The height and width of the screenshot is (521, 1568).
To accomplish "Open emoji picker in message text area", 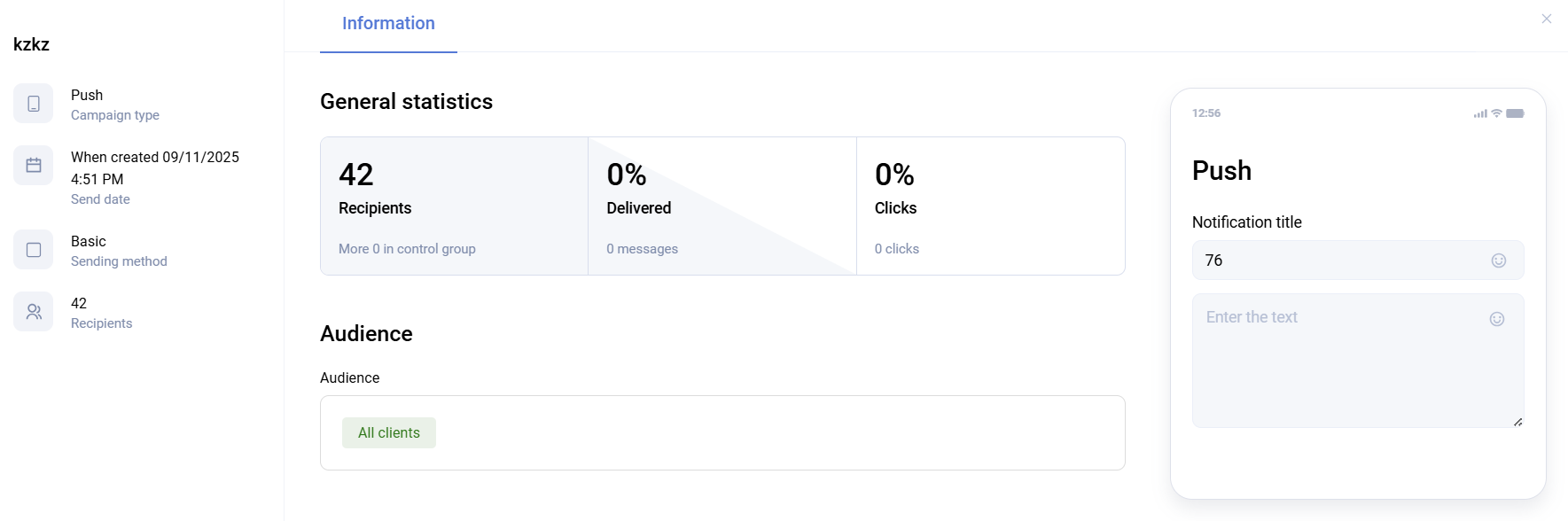I will (1497, 319).
